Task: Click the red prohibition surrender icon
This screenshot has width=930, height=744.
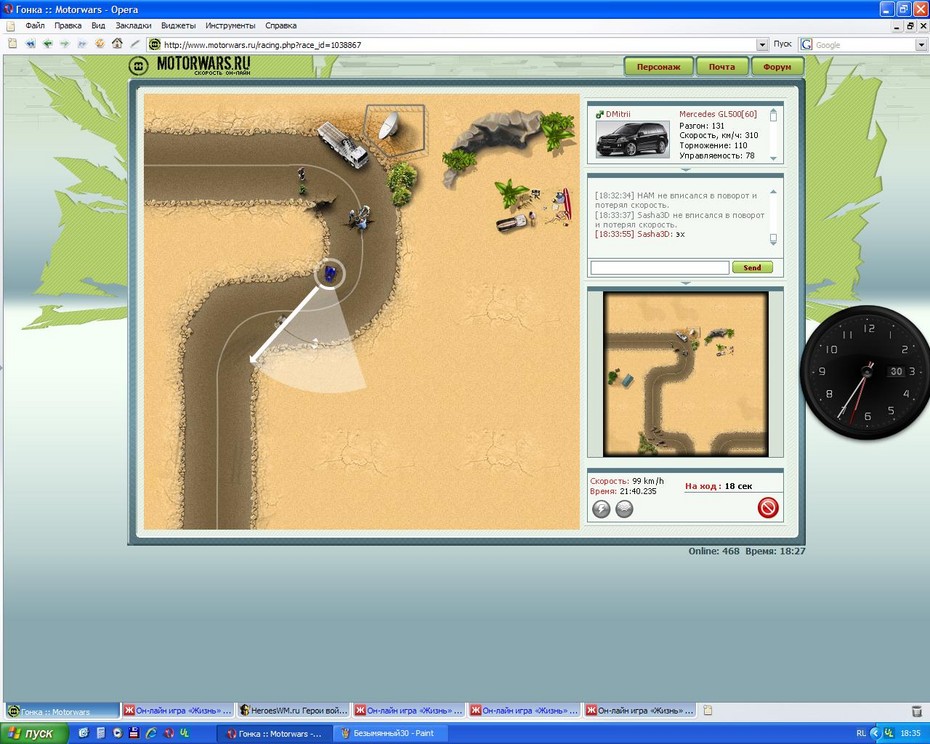Action: [767, 507]
